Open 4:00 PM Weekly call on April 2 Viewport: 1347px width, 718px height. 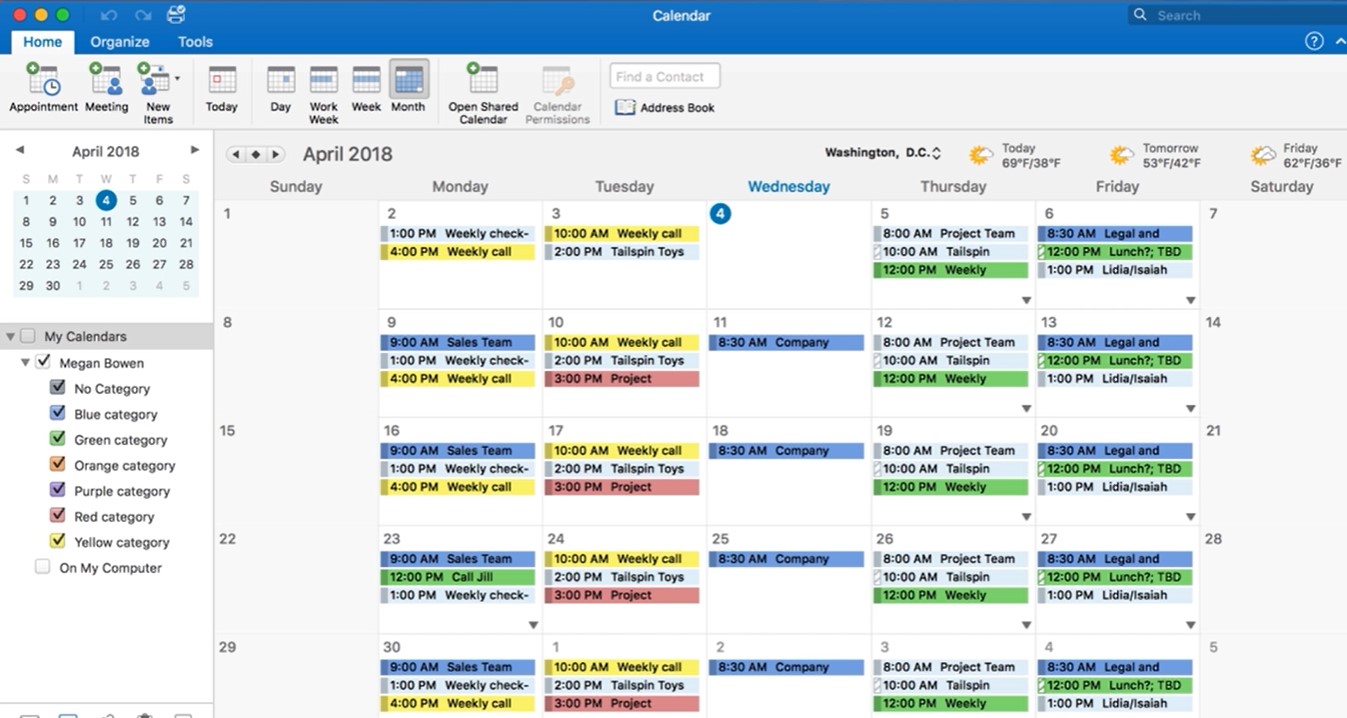point(458,252)
